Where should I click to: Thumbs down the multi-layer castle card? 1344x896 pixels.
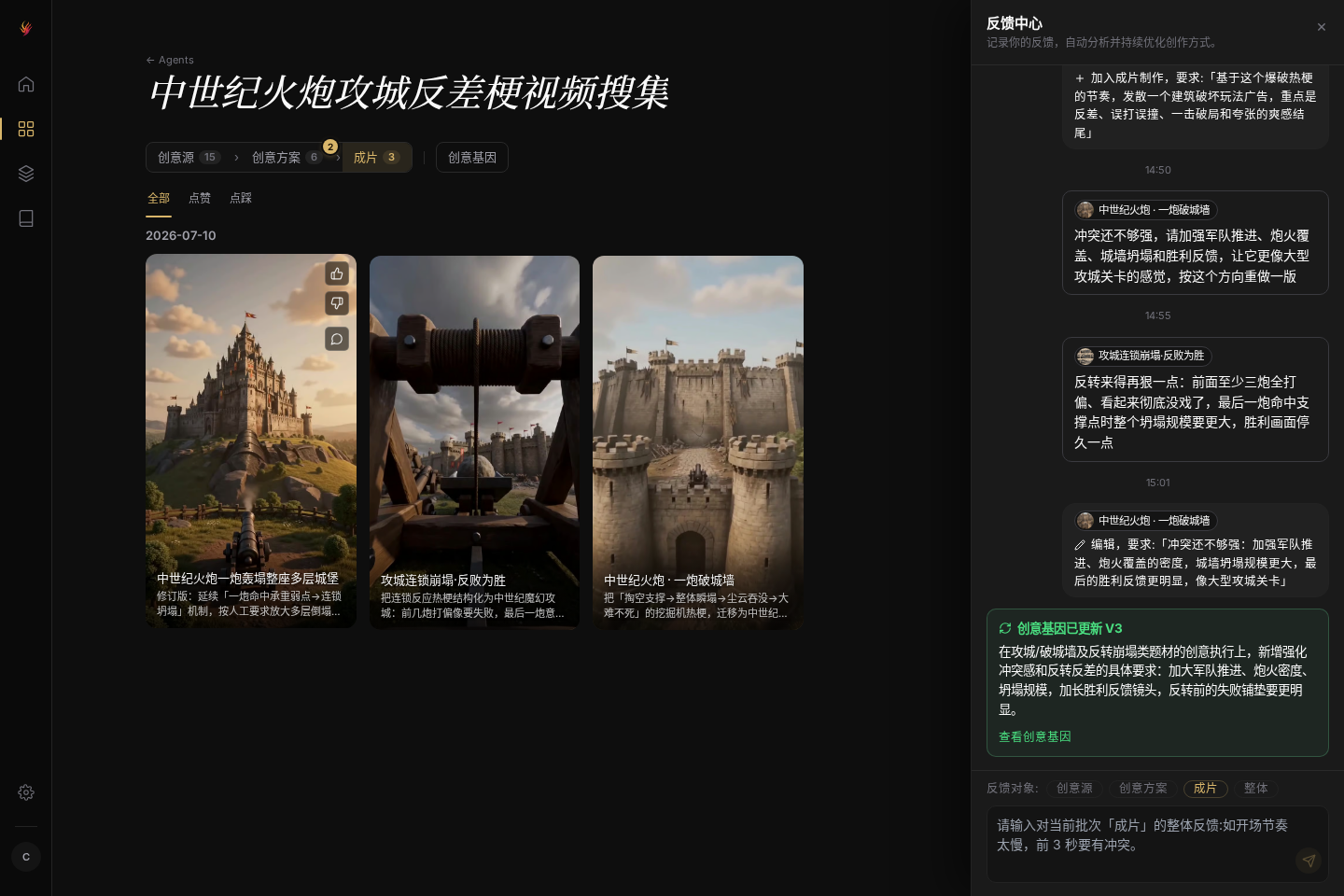[337, 303]
